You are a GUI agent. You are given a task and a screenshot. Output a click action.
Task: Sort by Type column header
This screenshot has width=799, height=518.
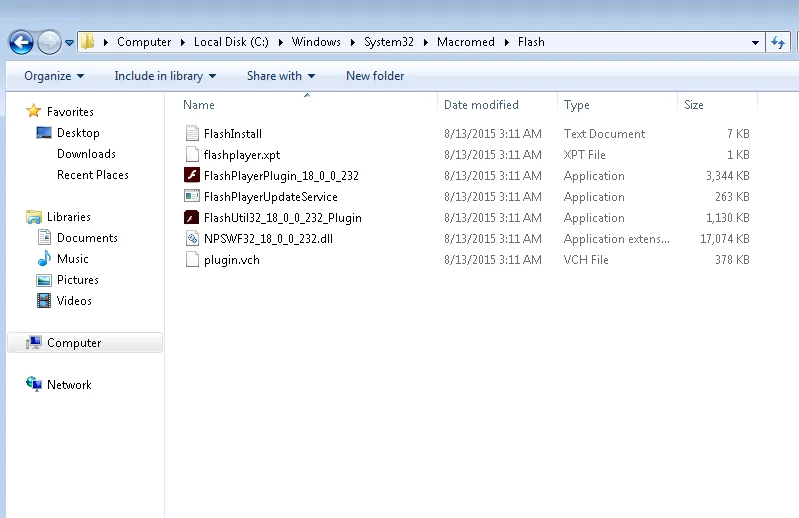point(576,105)
